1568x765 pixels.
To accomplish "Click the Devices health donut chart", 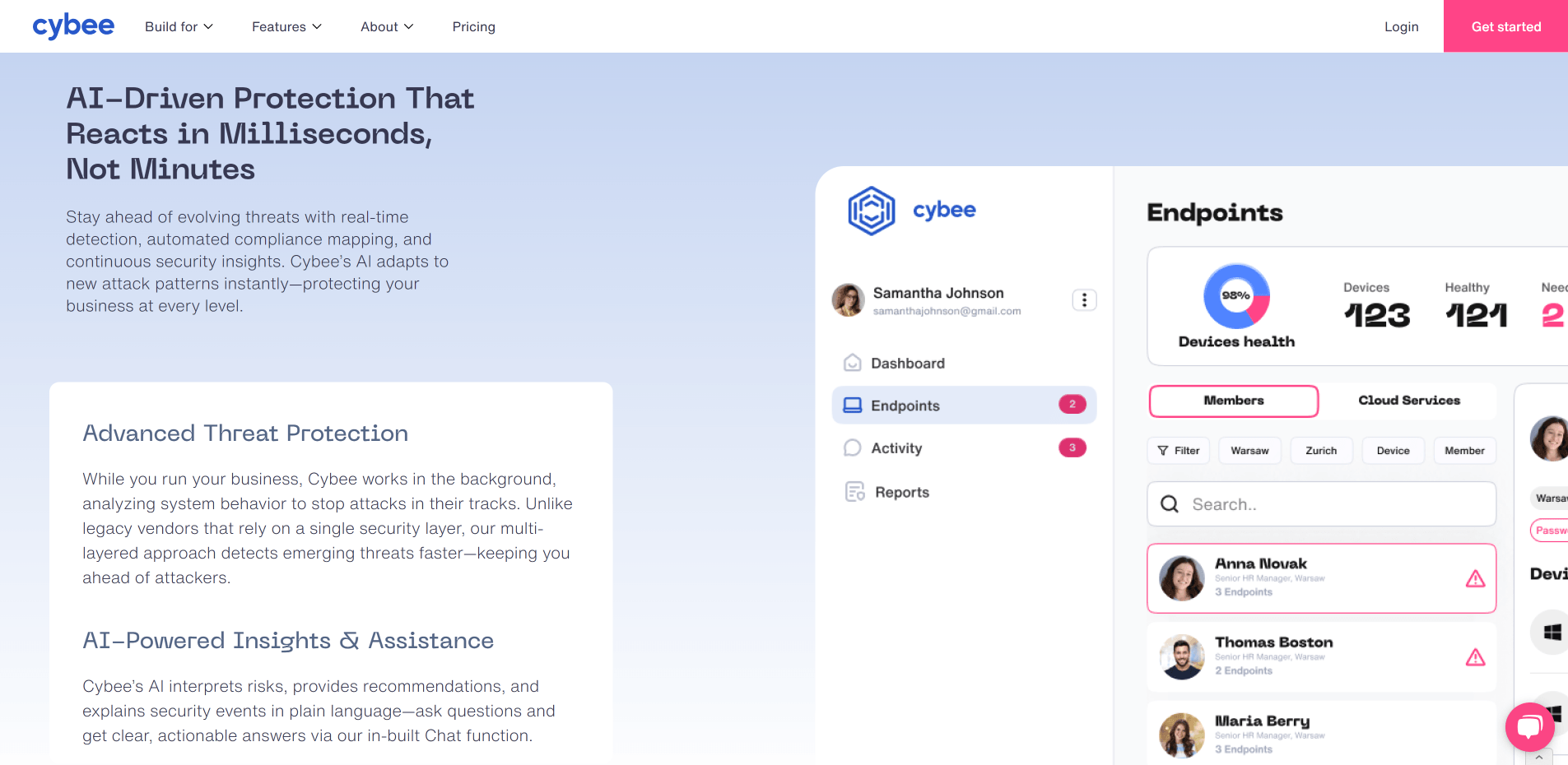I will pos(1236,296).
